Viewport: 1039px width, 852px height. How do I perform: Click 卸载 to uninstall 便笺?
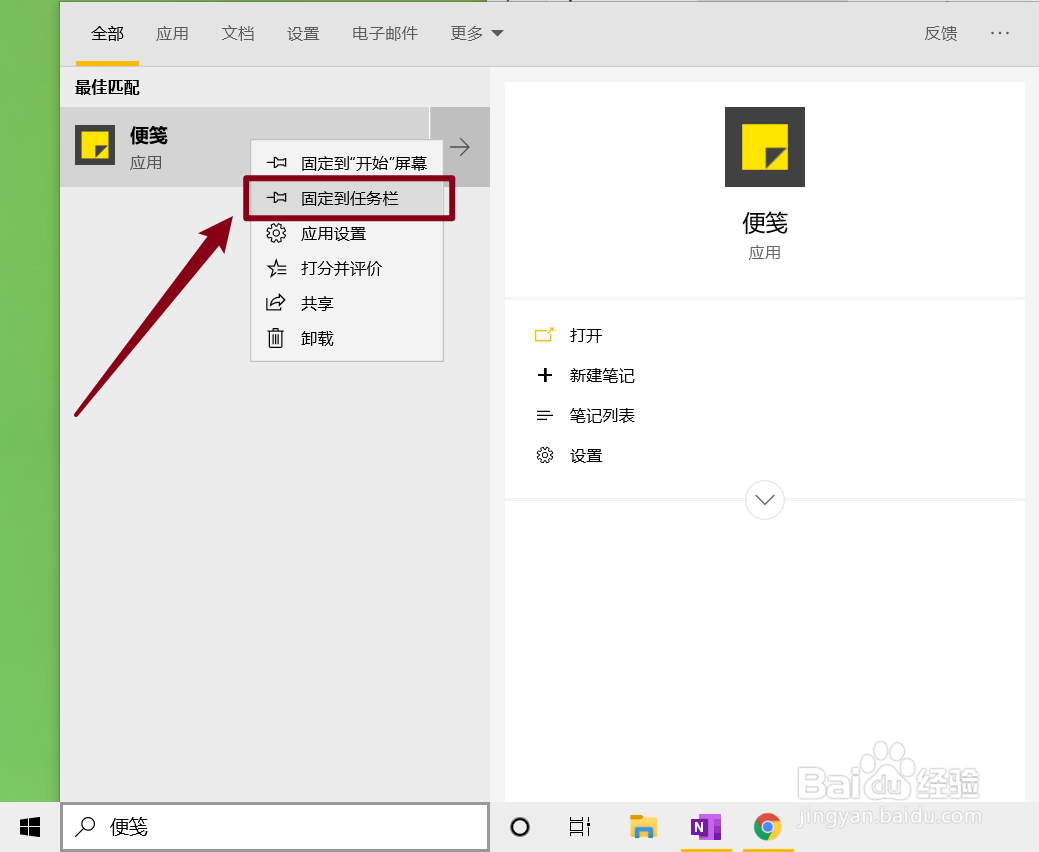(316, 338)
